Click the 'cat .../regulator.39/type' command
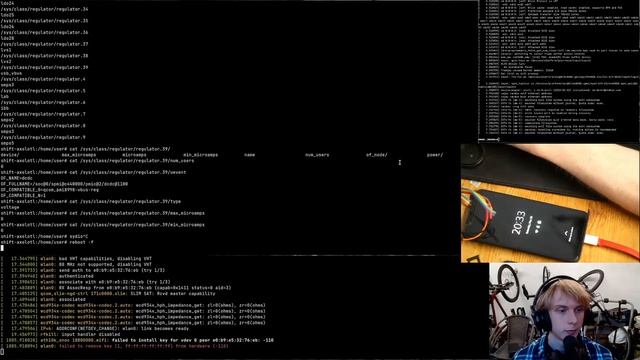 click(x=91, y=201)
